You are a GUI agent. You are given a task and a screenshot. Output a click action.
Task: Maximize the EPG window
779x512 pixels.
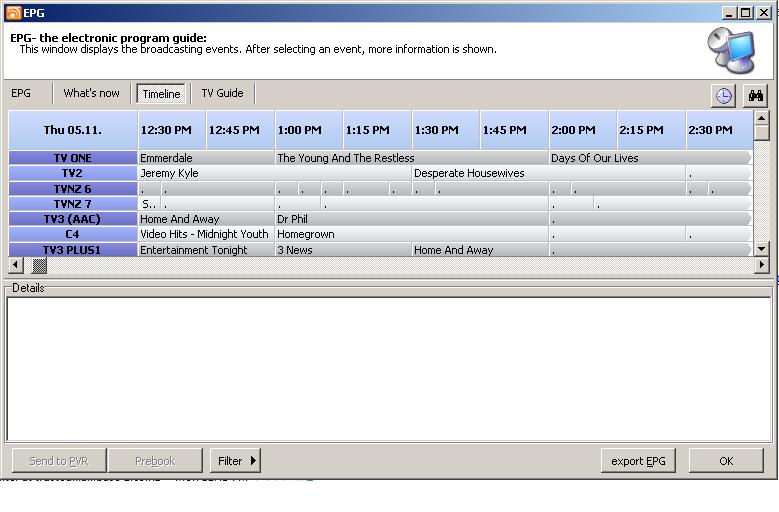746,13
